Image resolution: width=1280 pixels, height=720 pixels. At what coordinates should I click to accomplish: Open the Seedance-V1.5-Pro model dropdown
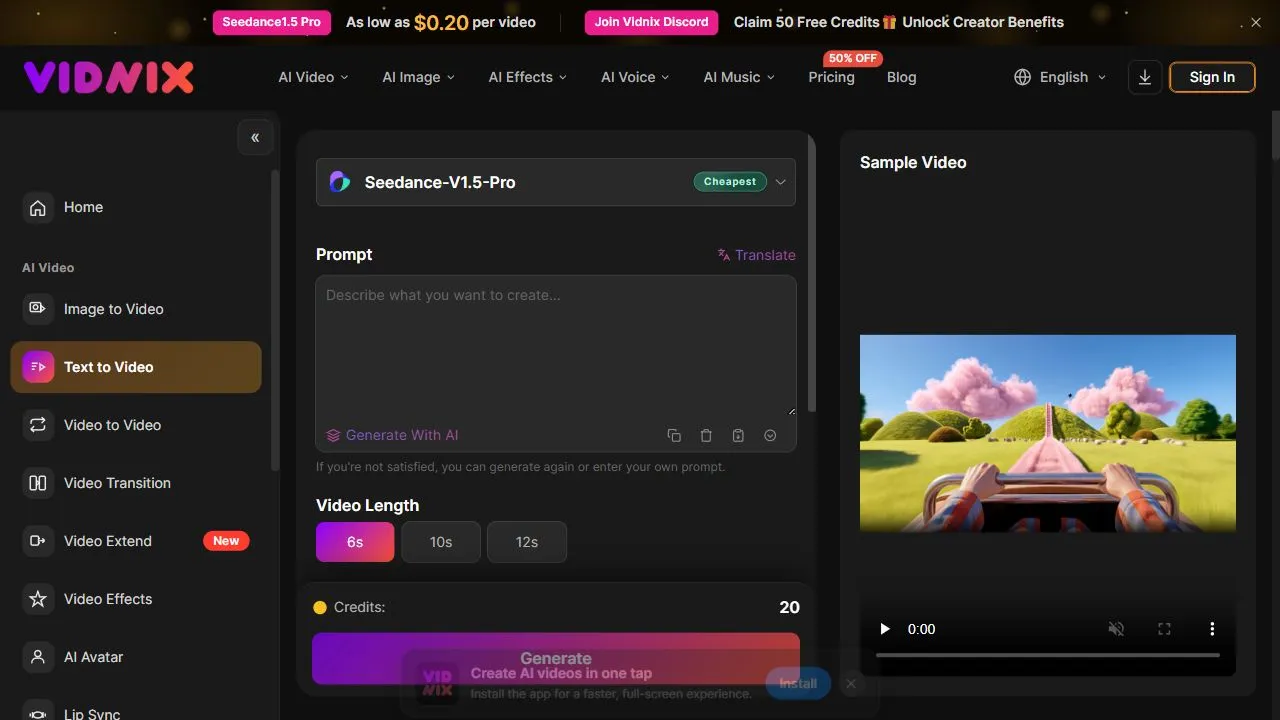point(556,182)
